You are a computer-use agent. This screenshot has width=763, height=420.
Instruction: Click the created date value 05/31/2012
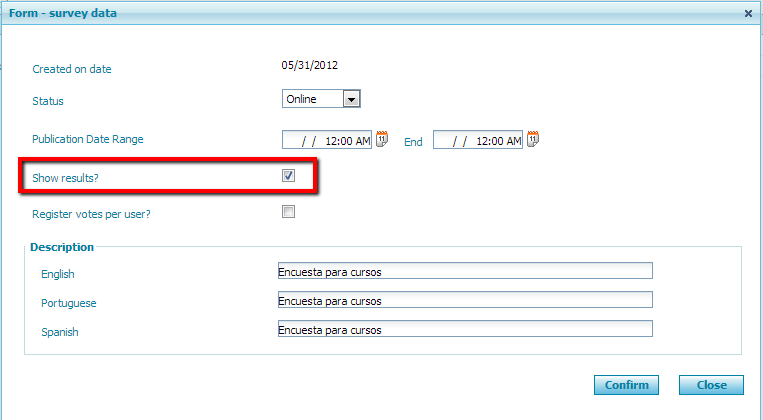pyautogui.click(x=309, y=66)
